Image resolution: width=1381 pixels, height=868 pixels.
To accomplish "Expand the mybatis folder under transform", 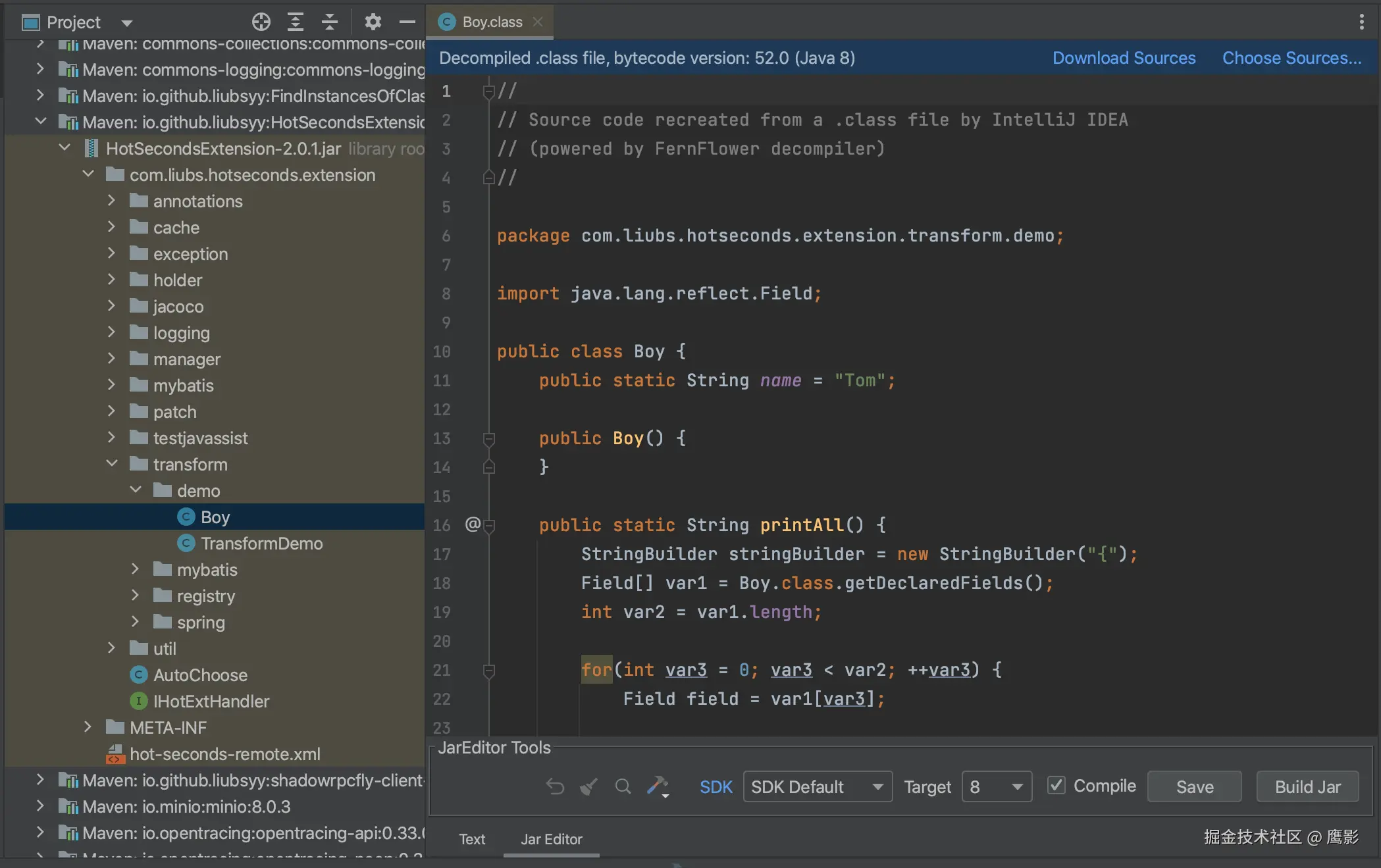I will (135, 569).
